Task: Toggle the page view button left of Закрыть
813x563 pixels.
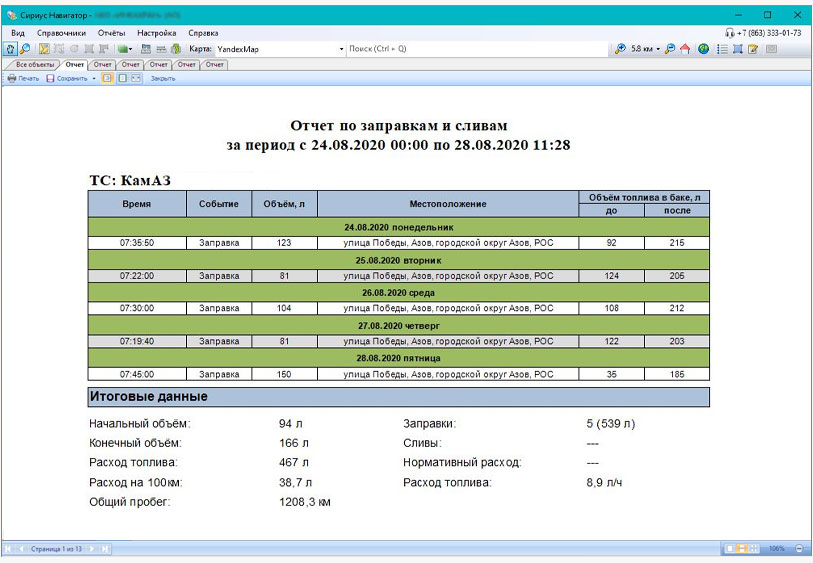Action: (135, 78)
